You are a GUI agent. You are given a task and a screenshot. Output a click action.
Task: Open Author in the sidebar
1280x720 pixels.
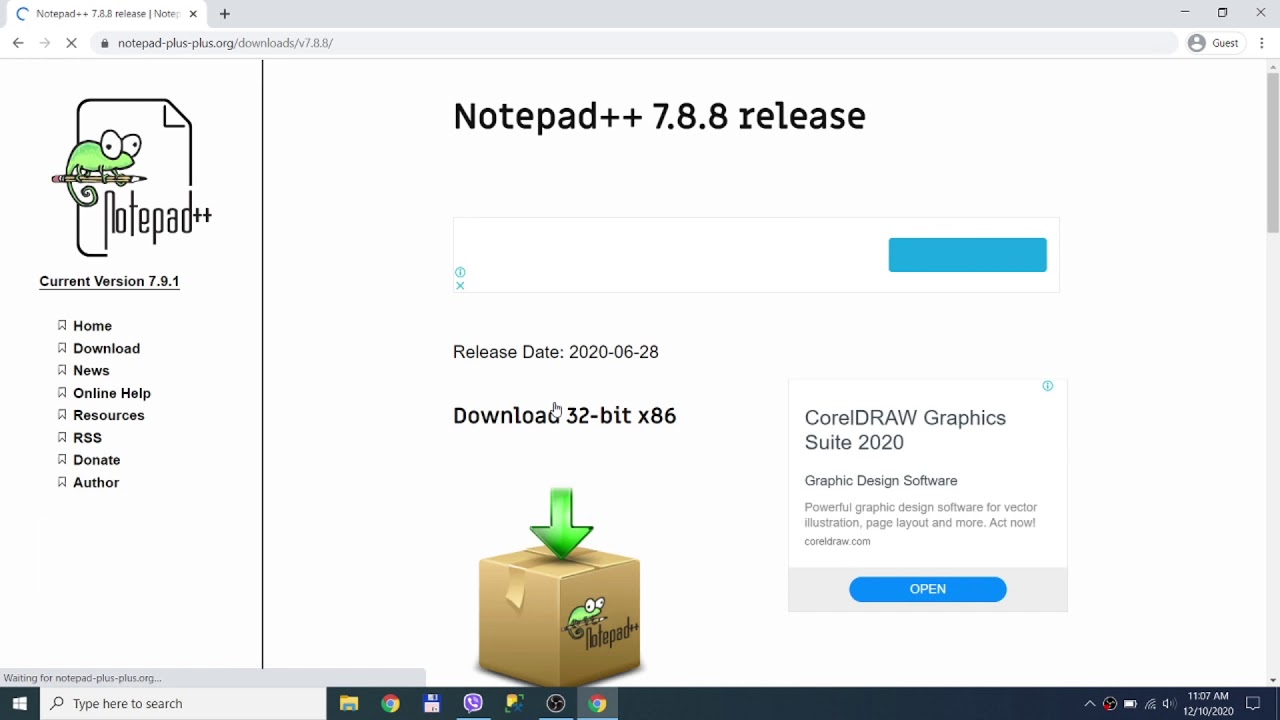[x=96, y=482]
